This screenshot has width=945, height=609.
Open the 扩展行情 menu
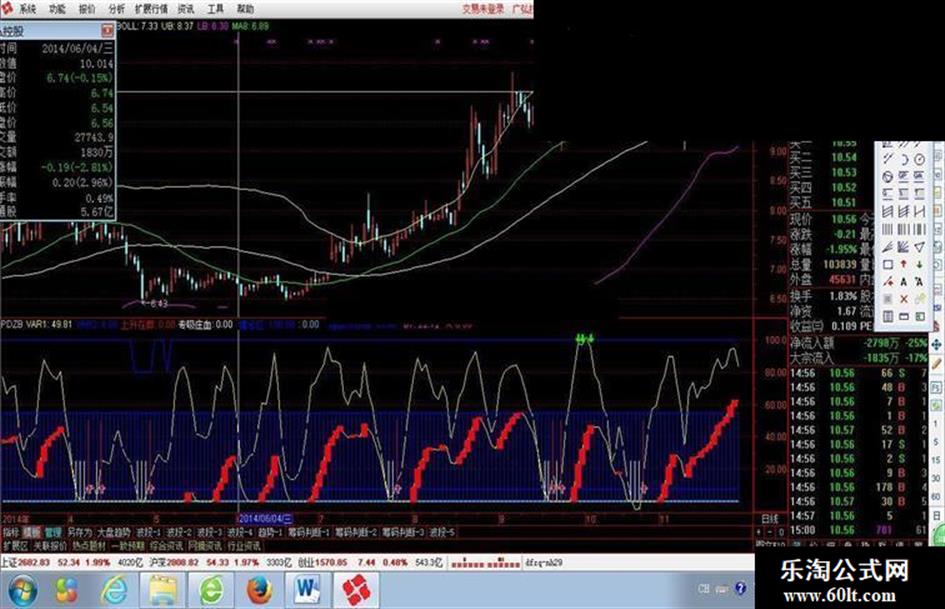coord(151,8)
